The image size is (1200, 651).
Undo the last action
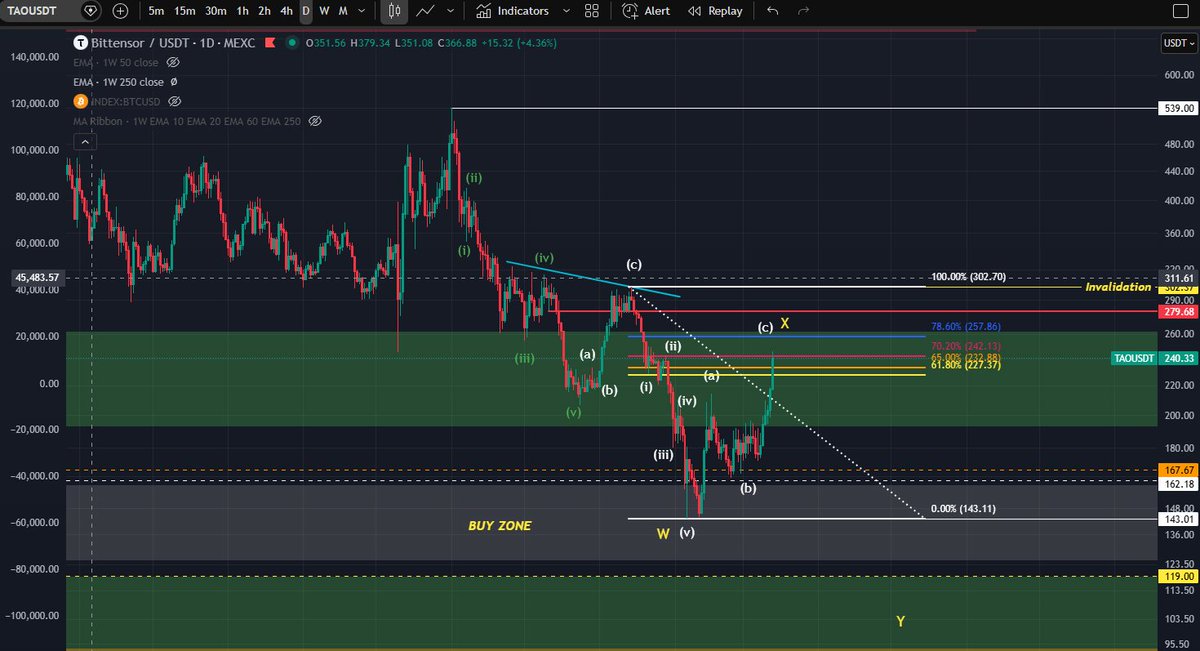771,11
